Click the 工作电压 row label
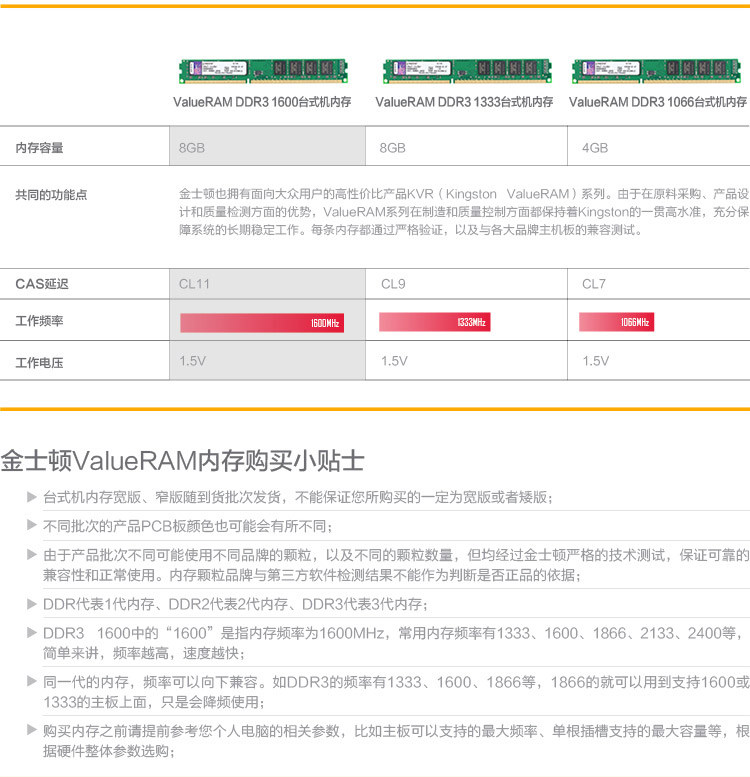This screenshot has height=777, width=750. 39,363
